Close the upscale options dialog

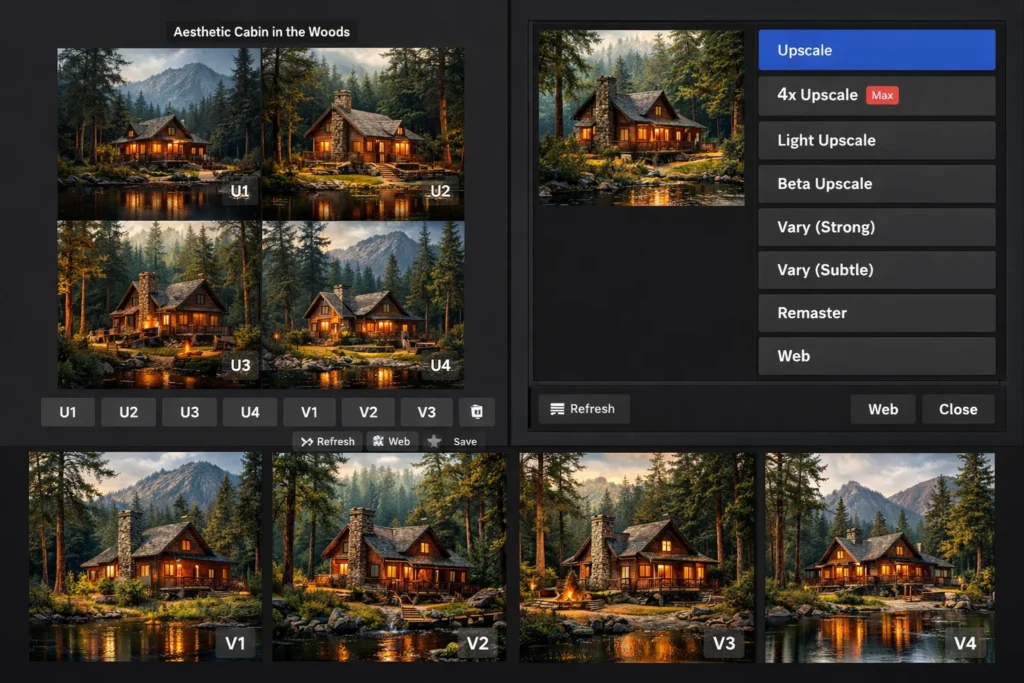[x=957, y=408]
